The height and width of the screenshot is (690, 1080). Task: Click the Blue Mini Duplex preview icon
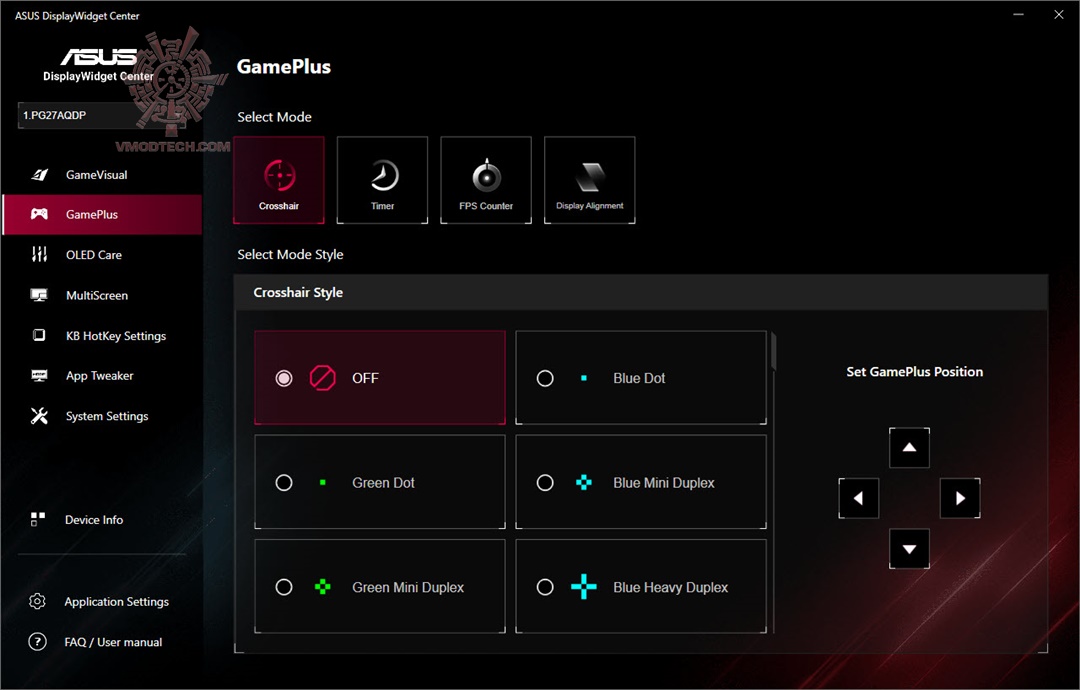[x=584, y=483]
